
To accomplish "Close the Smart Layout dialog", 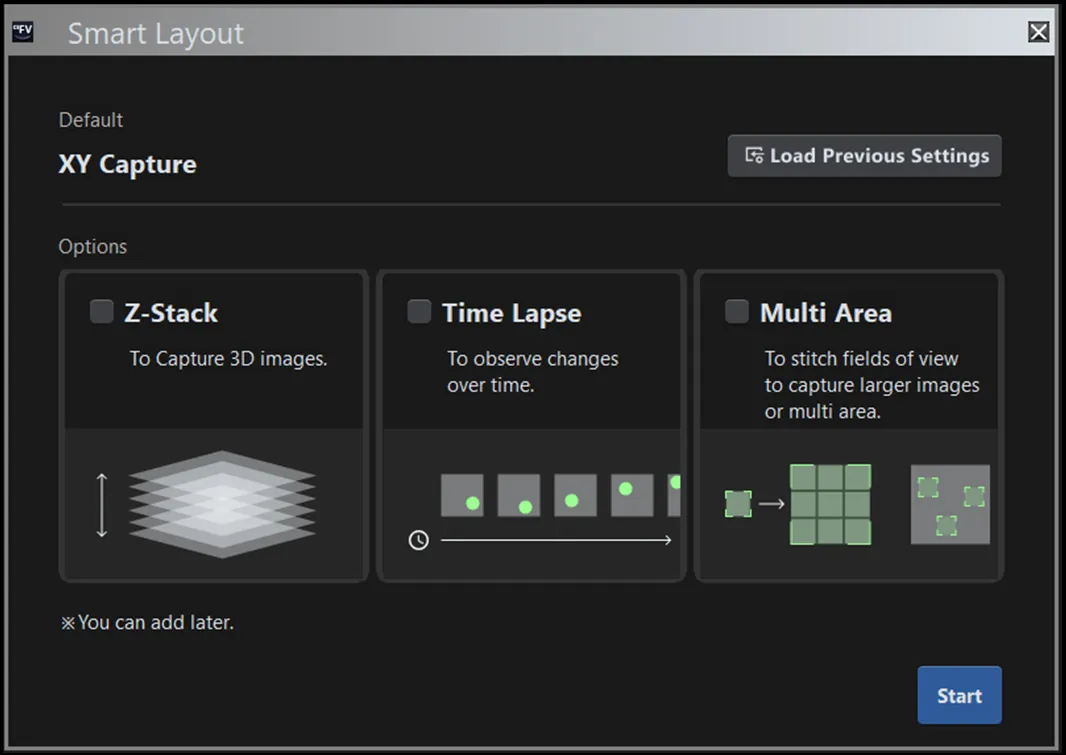I will [1038, 31].
